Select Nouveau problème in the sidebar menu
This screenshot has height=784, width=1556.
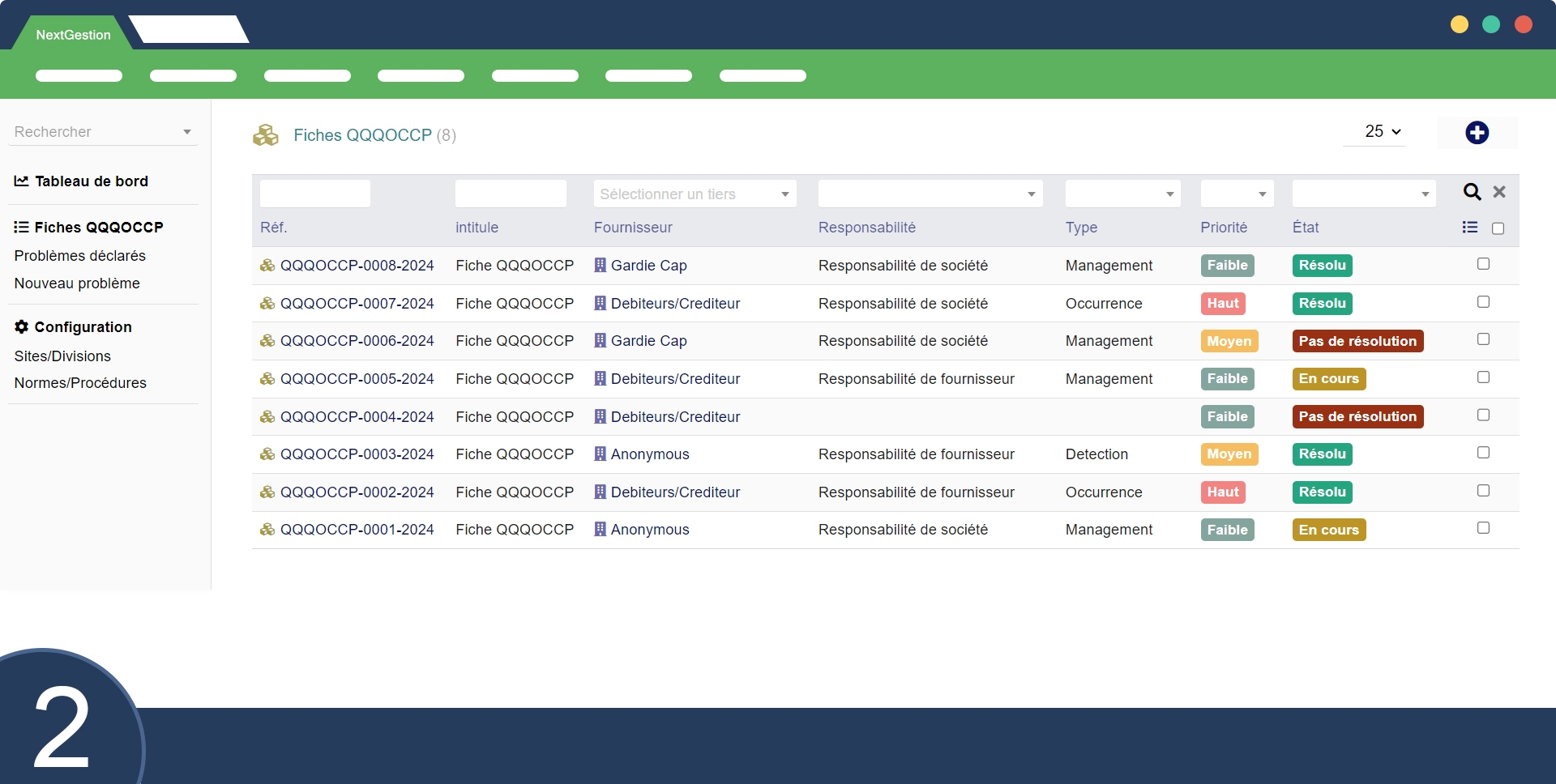(77, 283)
